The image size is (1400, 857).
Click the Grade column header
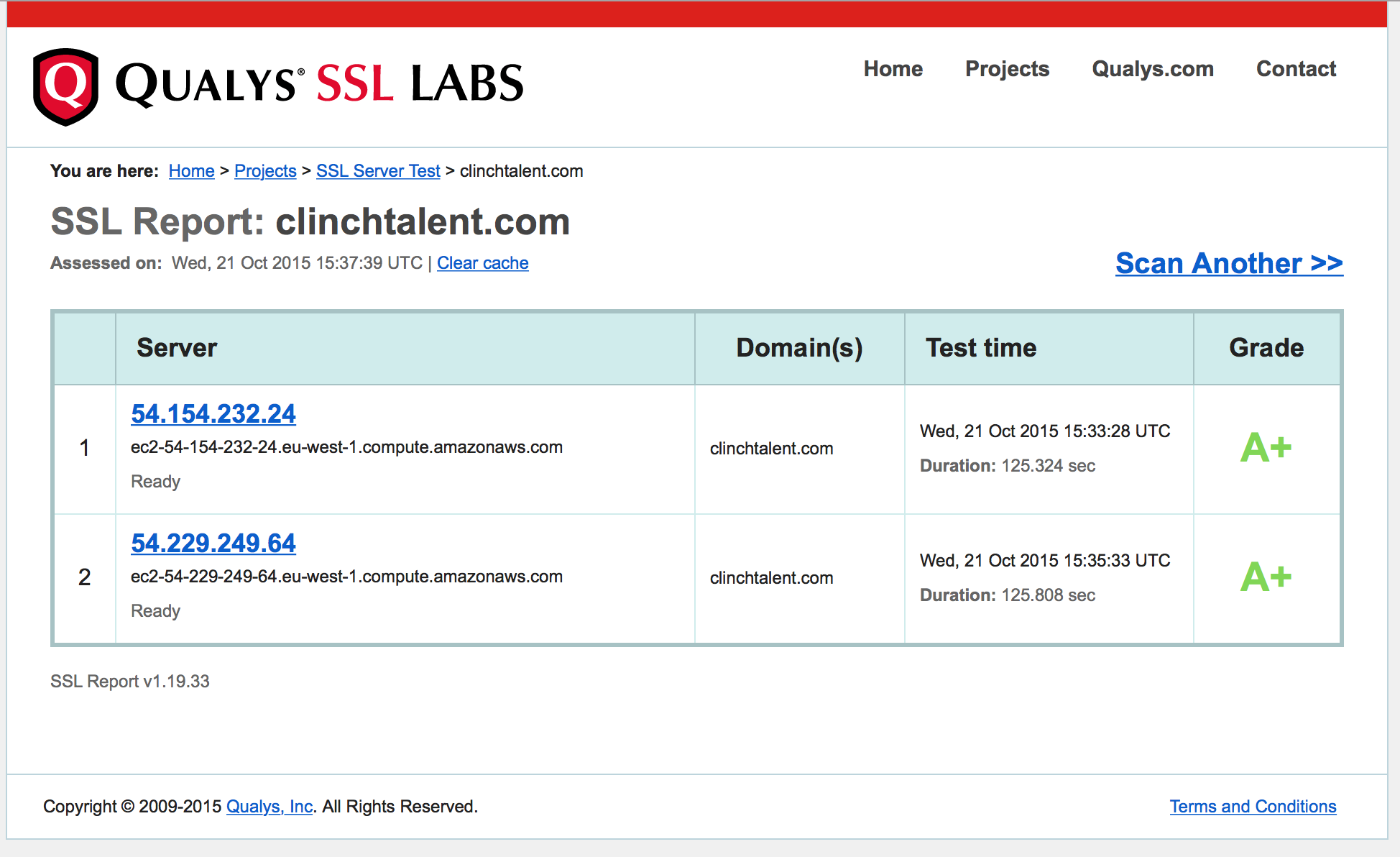1266,348
